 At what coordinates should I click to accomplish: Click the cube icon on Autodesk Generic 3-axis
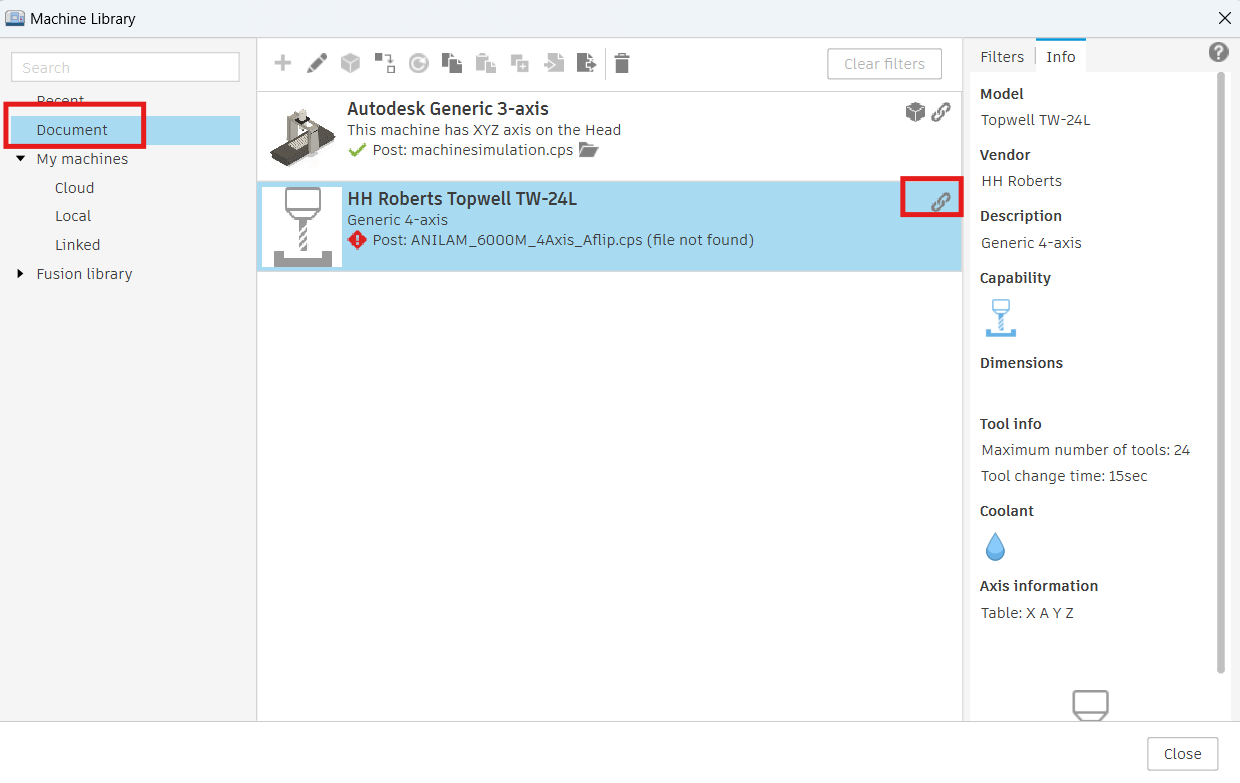(x=915, y=112)
